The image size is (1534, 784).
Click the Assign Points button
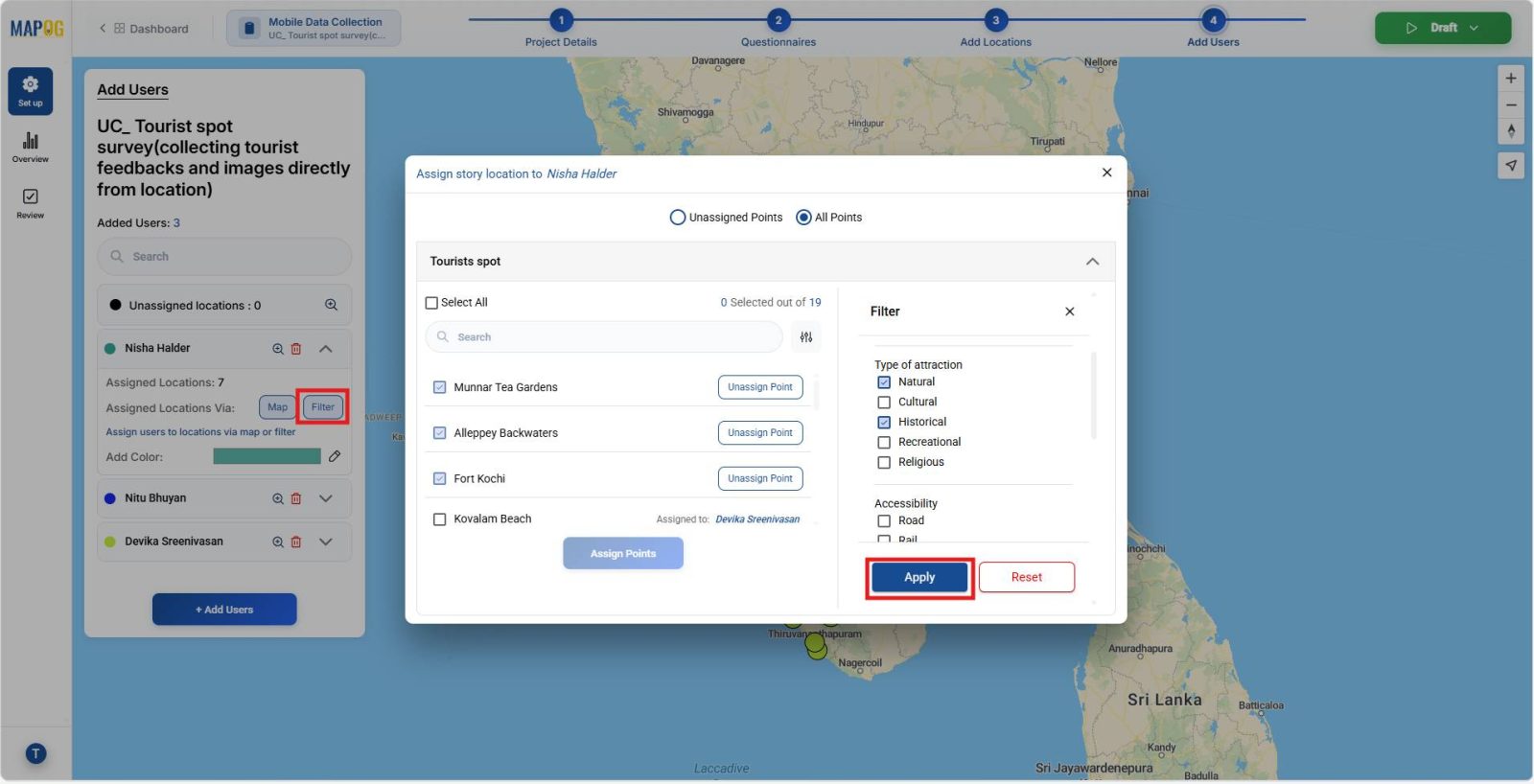(623, 553)
